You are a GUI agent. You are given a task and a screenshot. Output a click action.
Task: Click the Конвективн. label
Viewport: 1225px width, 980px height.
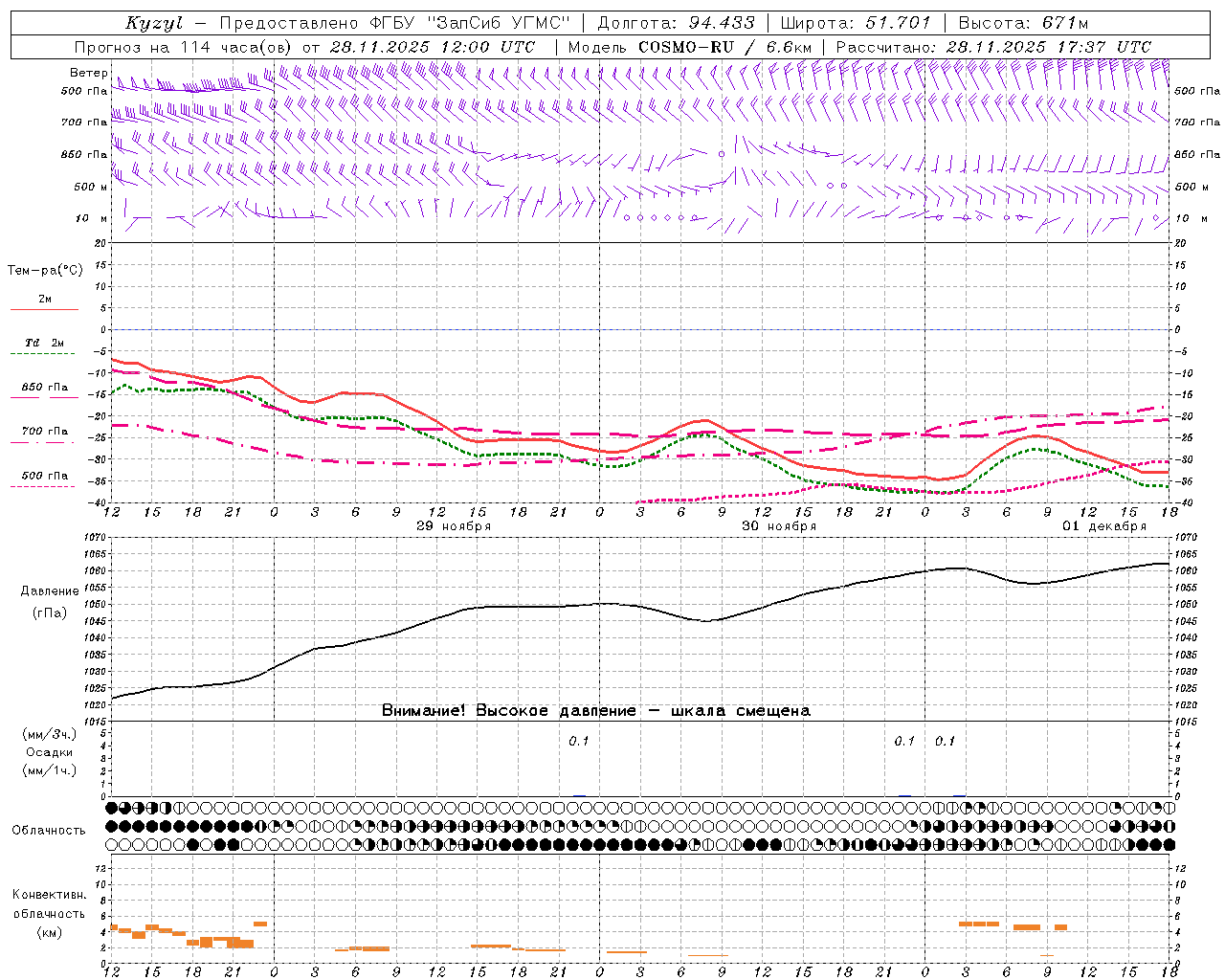click(x=49, y=895)
